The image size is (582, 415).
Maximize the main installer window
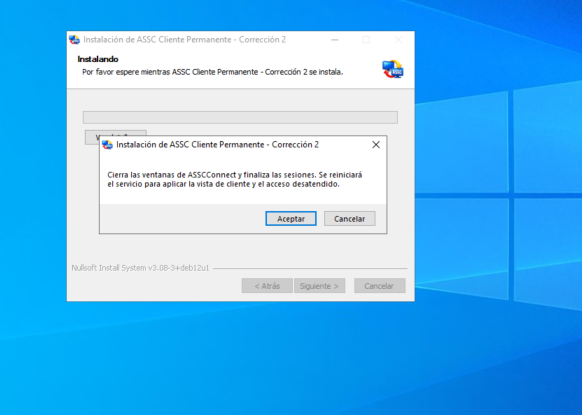point(366,40)
